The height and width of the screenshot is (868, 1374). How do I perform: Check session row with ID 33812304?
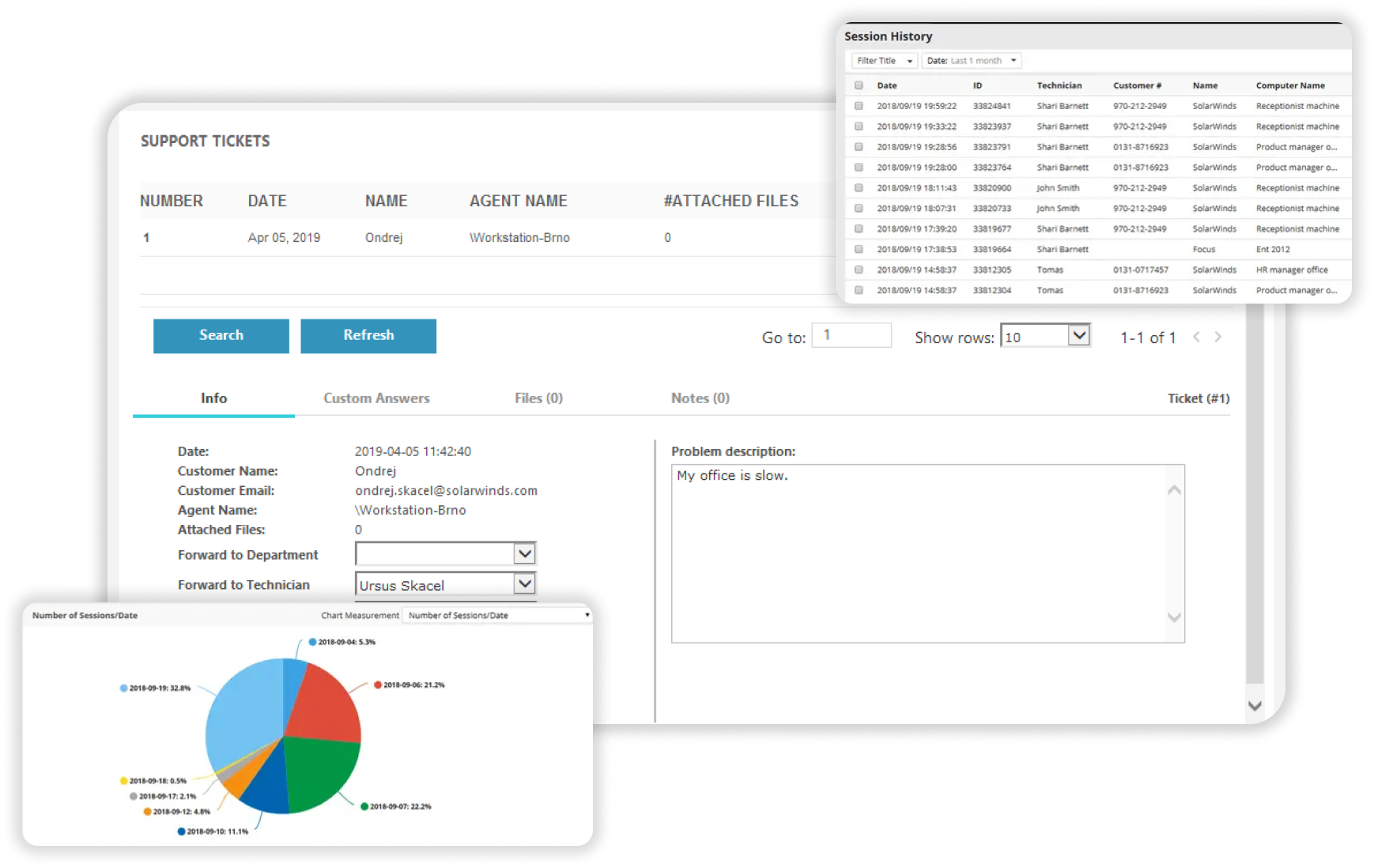pos(859,290)
